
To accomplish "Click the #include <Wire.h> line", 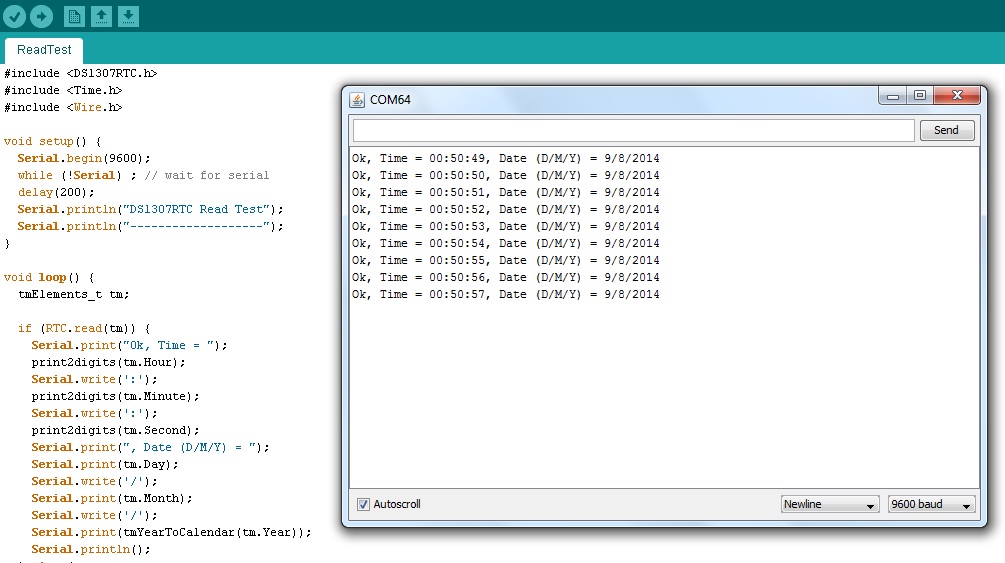I will point(63,108).
